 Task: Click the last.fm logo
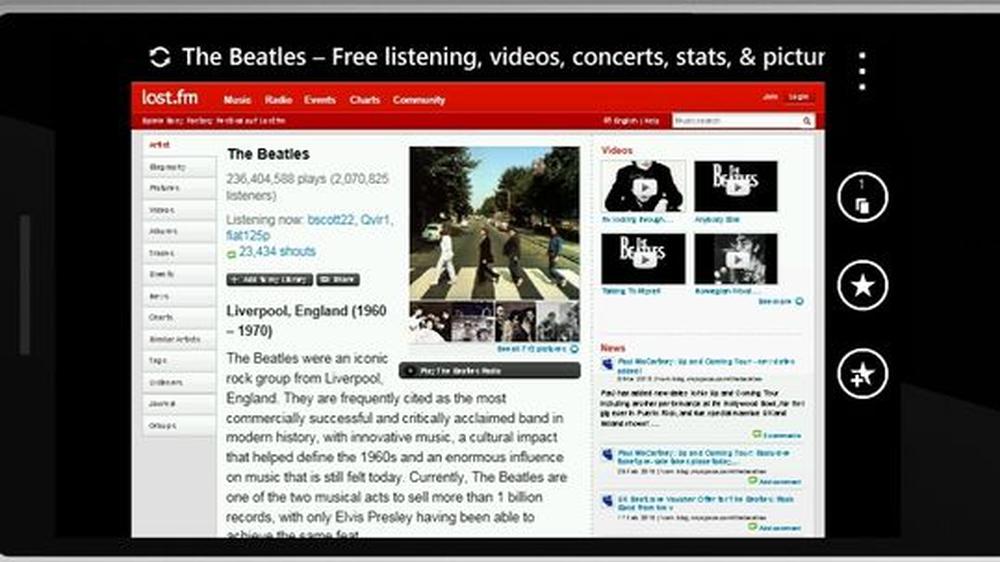(170, 98)
